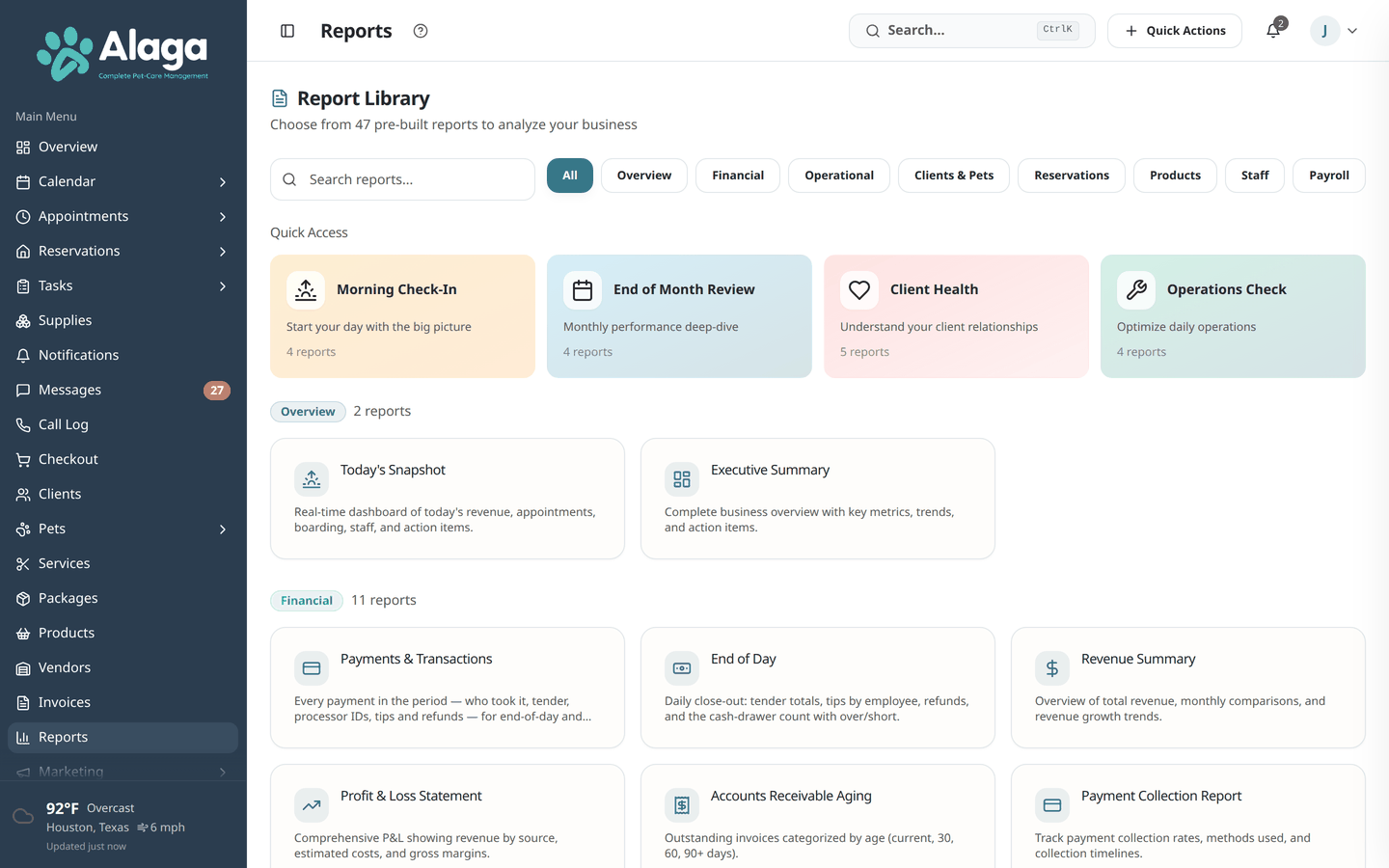Click the Vendors store icon
This screenshot has height=868, width=1389.
point(23,668)
